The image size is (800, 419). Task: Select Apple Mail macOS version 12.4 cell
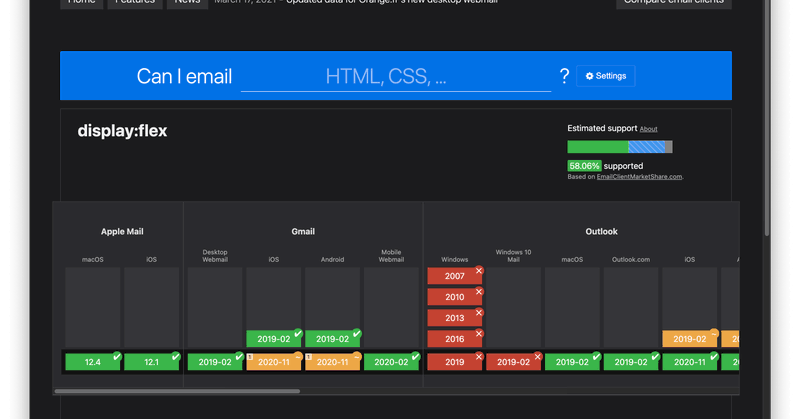click(x=92, y=362)
